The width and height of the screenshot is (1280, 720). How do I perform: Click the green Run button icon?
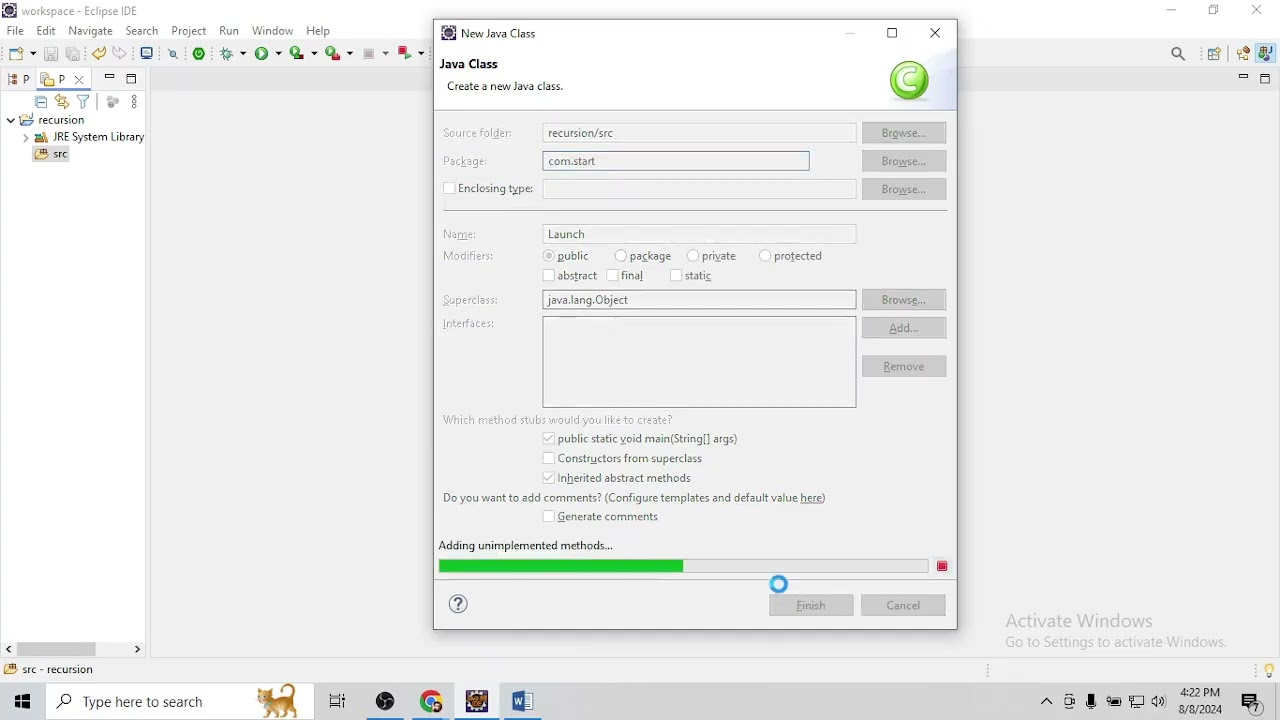(x=262, y=54)
